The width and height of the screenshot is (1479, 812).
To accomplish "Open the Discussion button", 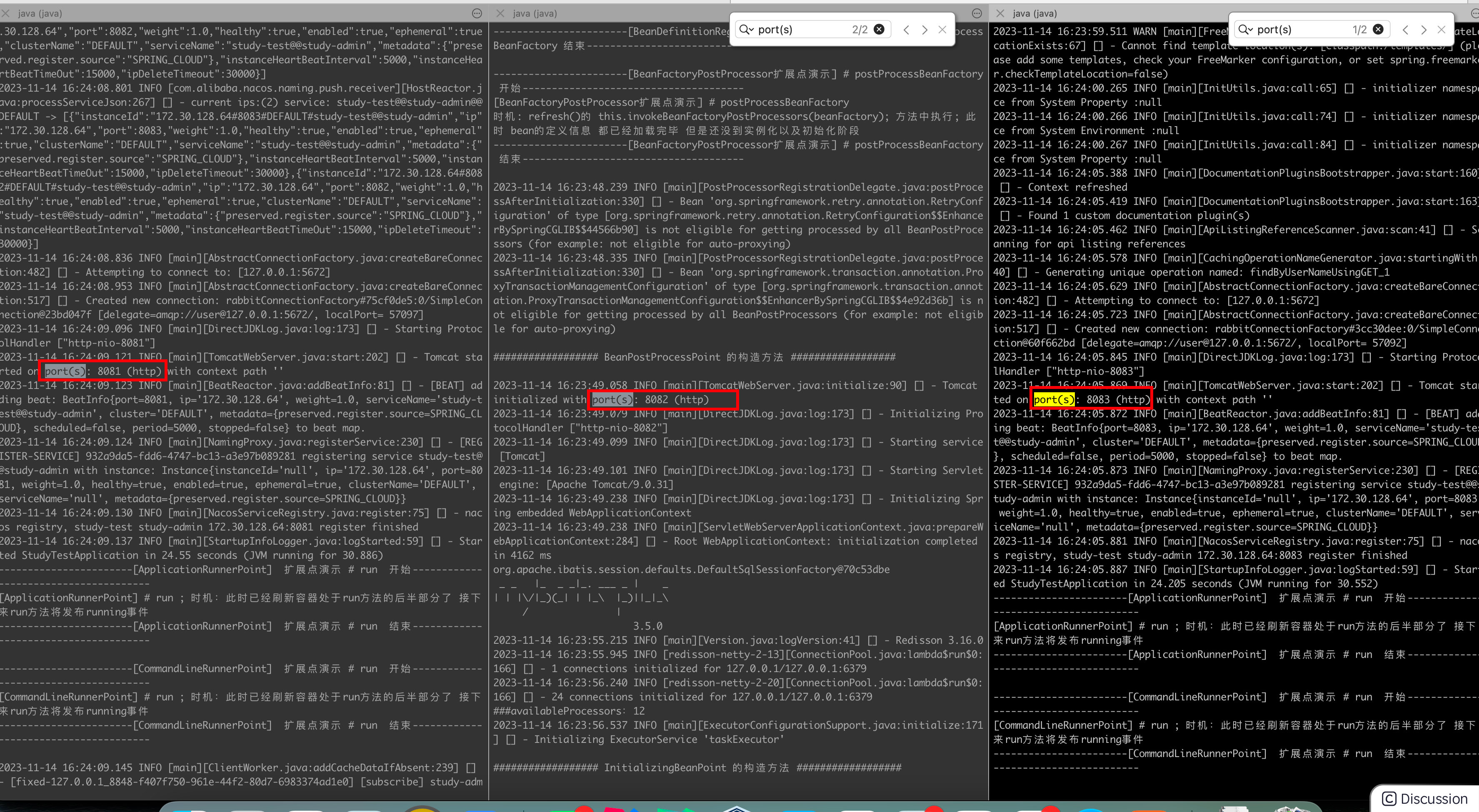I will pyautogui.click(x=1425, y=798).
